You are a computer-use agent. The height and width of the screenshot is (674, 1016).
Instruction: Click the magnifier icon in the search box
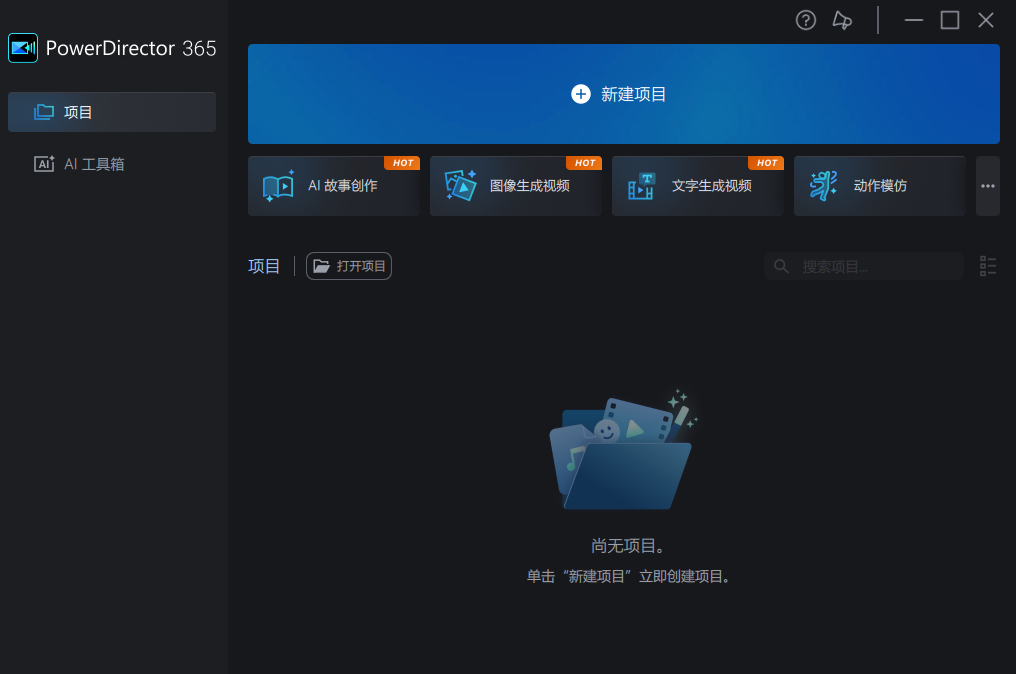(782, 266)
